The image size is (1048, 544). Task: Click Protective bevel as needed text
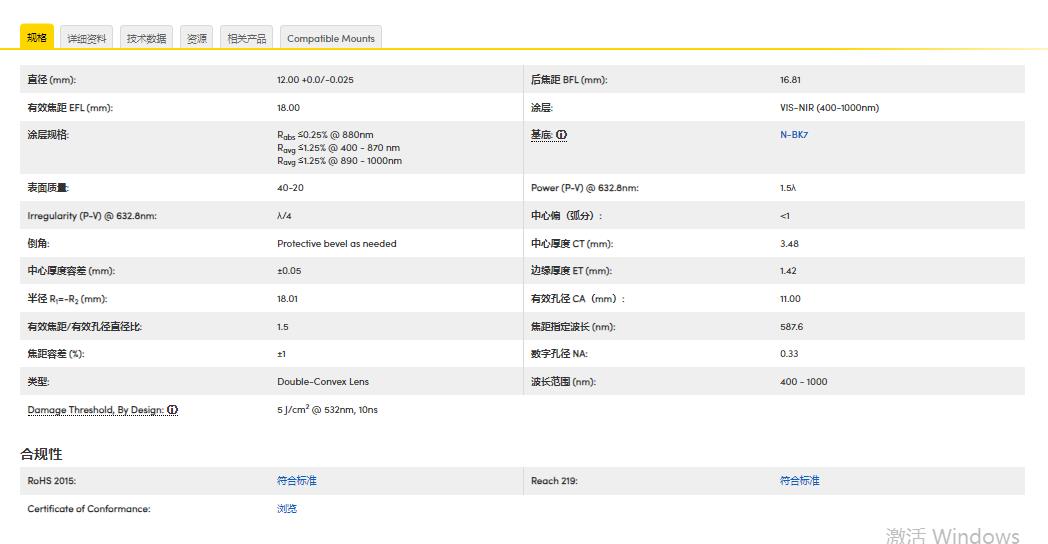[337, 244]
